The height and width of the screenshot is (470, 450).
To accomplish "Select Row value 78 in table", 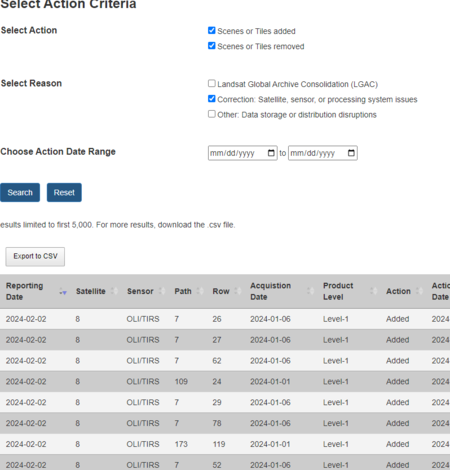I will coord(217,423).
